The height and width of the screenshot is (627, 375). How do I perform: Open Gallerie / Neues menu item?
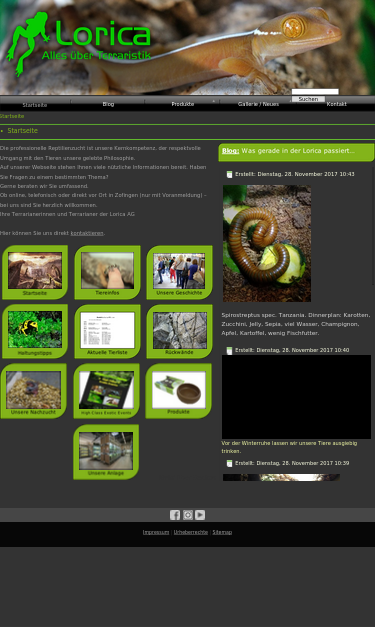click(258, 104)
